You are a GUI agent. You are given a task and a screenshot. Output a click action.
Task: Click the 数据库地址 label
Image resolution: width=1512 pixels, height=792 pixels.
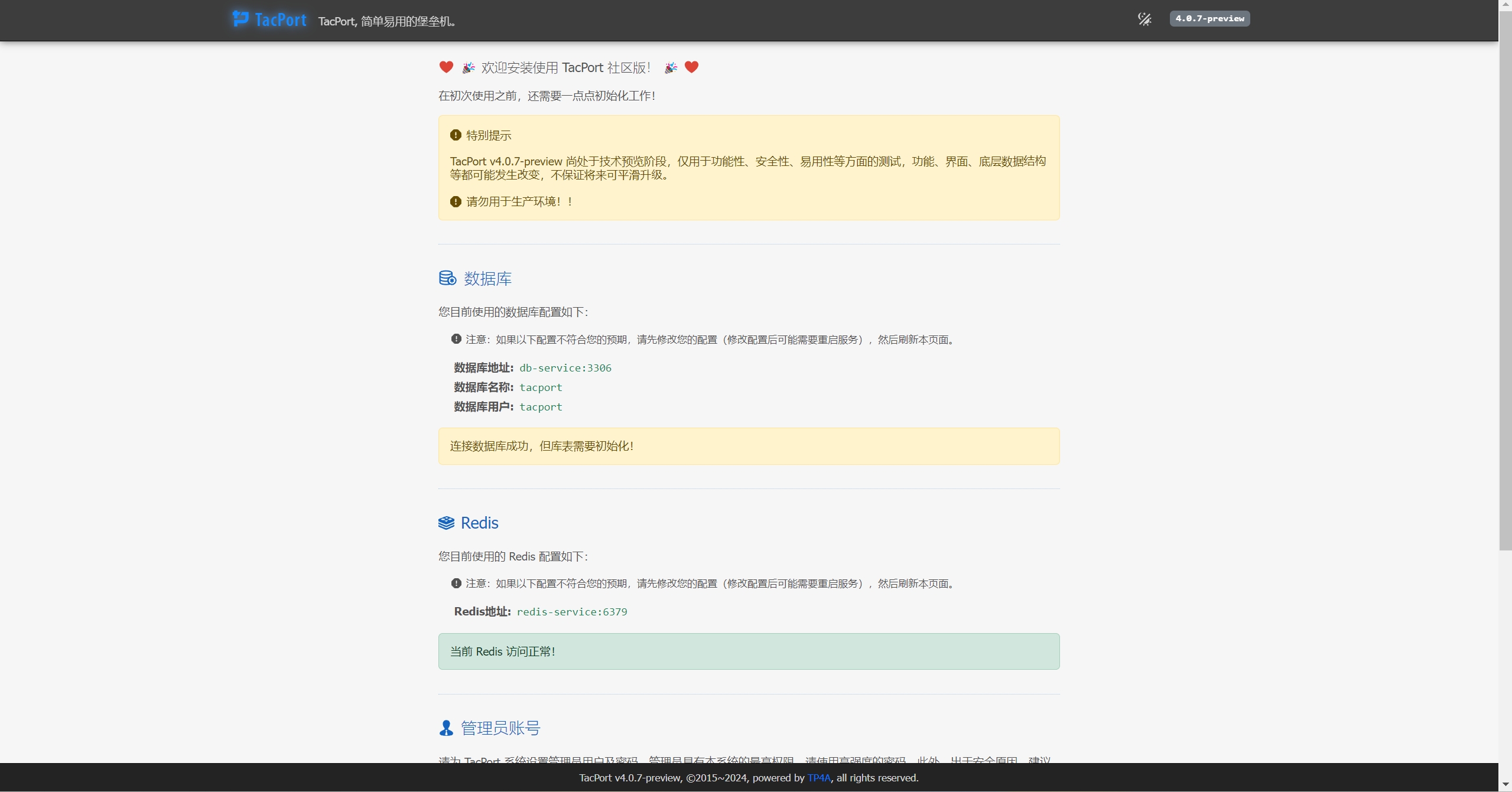coord(484,367)
